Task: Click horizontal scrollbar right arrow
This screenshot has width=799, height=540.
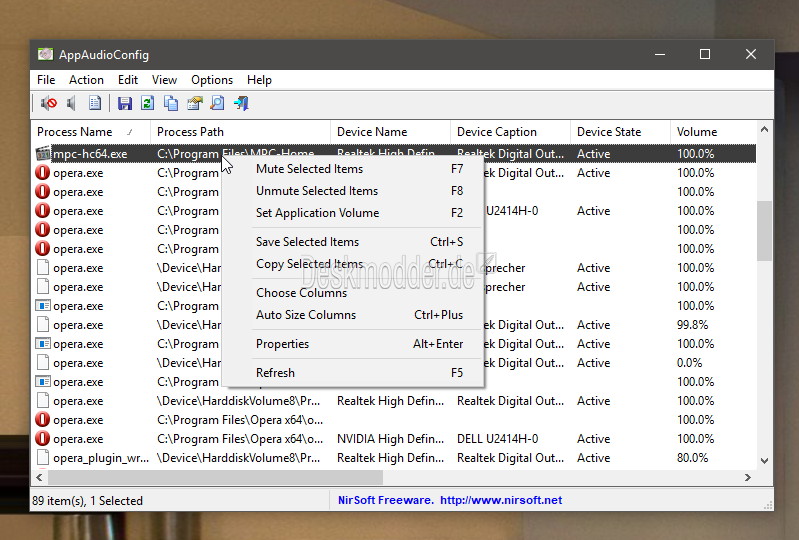Action: [748, 477]
